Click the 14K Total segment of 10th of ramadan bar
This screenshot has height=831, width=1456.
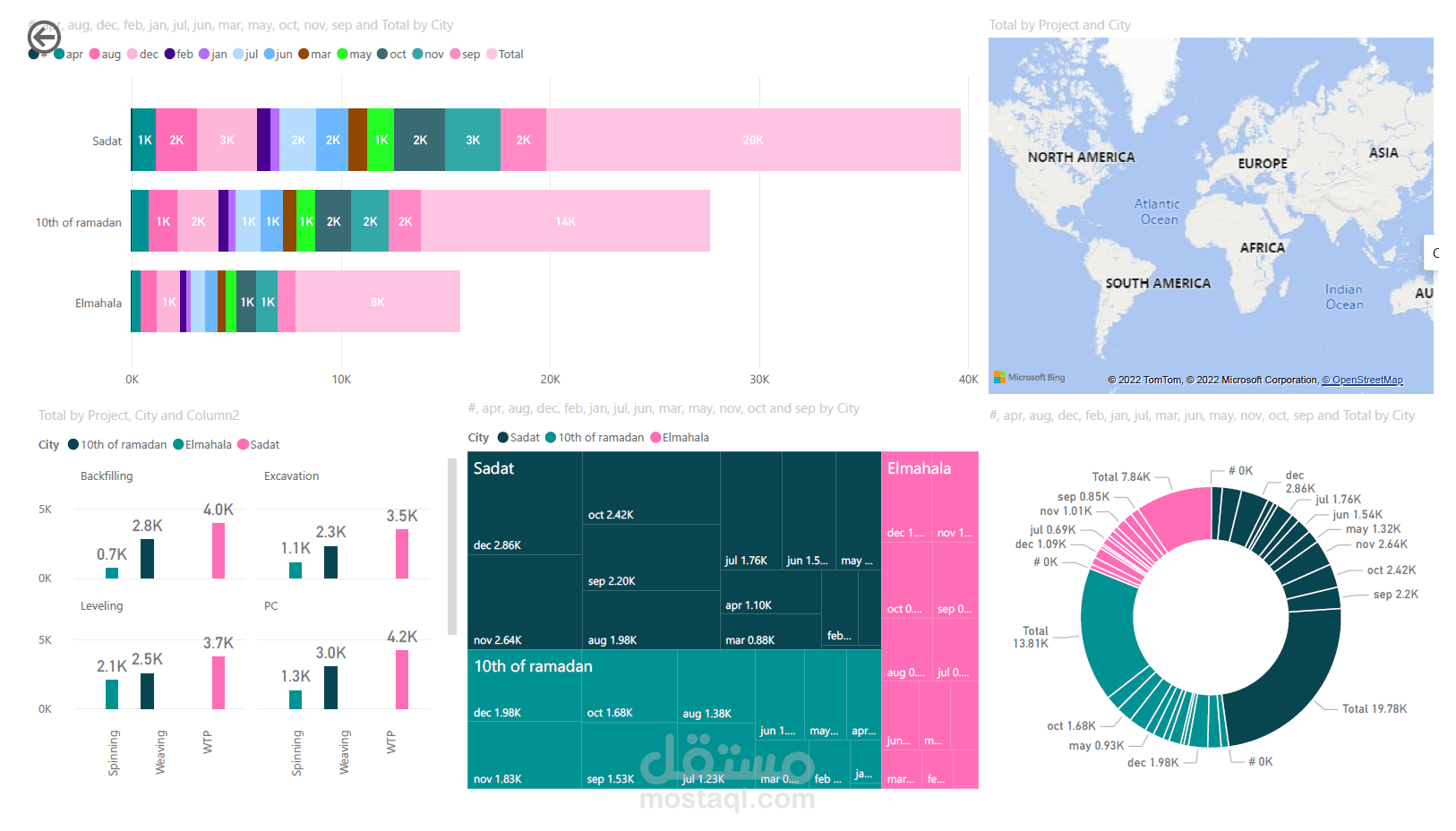pos(565,221)
